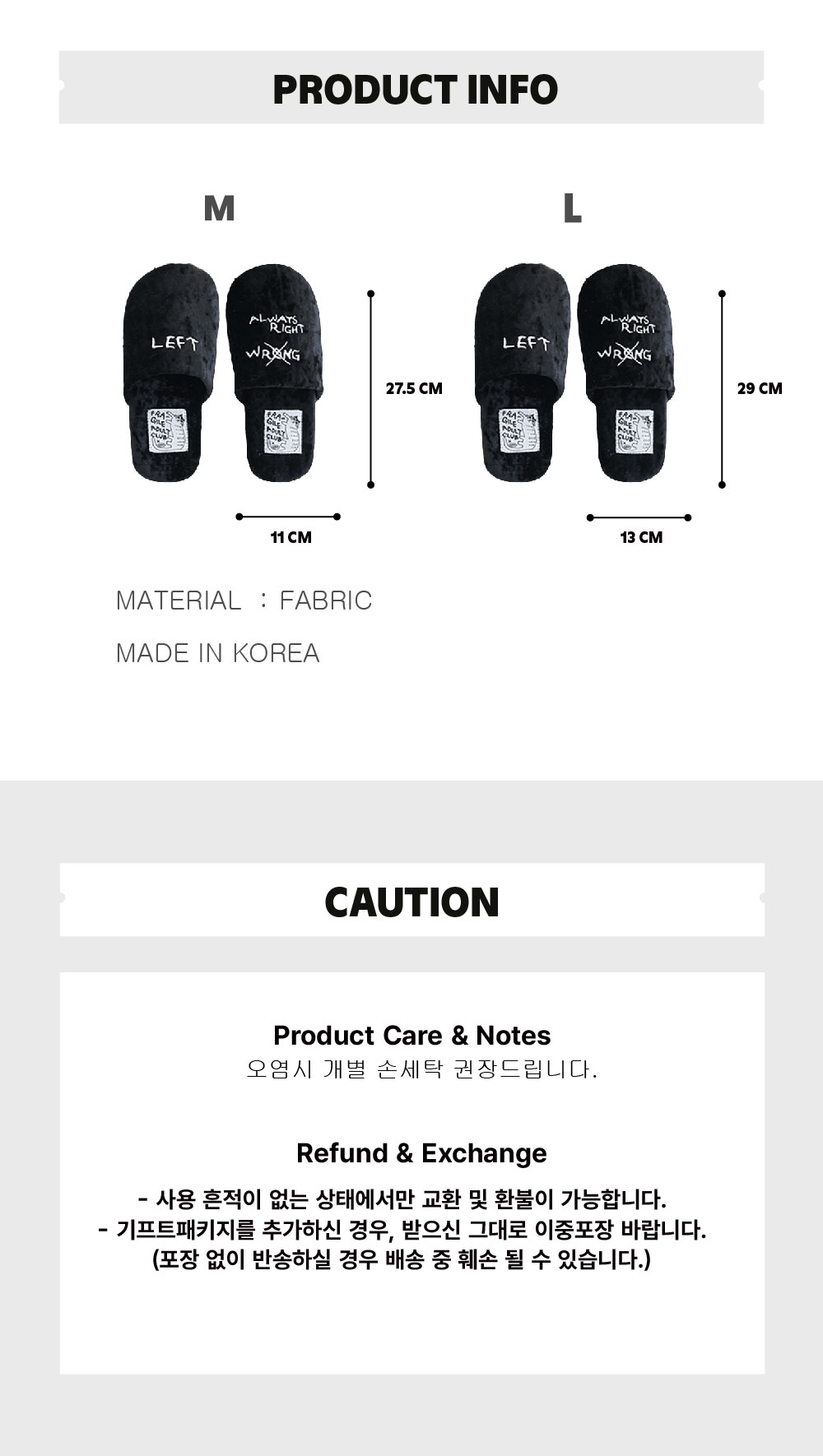Viewport: 823px width, 1456px height.
Task: Click the 29 CM length label
Action: (759, 389)
